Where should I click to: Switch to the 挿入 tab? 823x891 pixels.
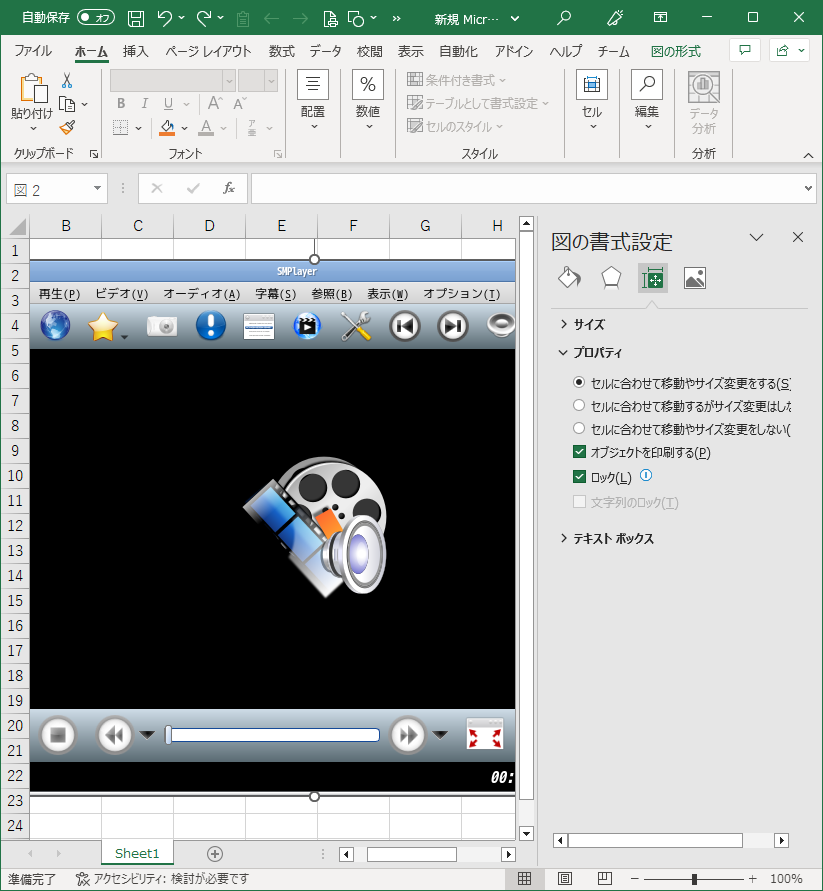[135, 51]
